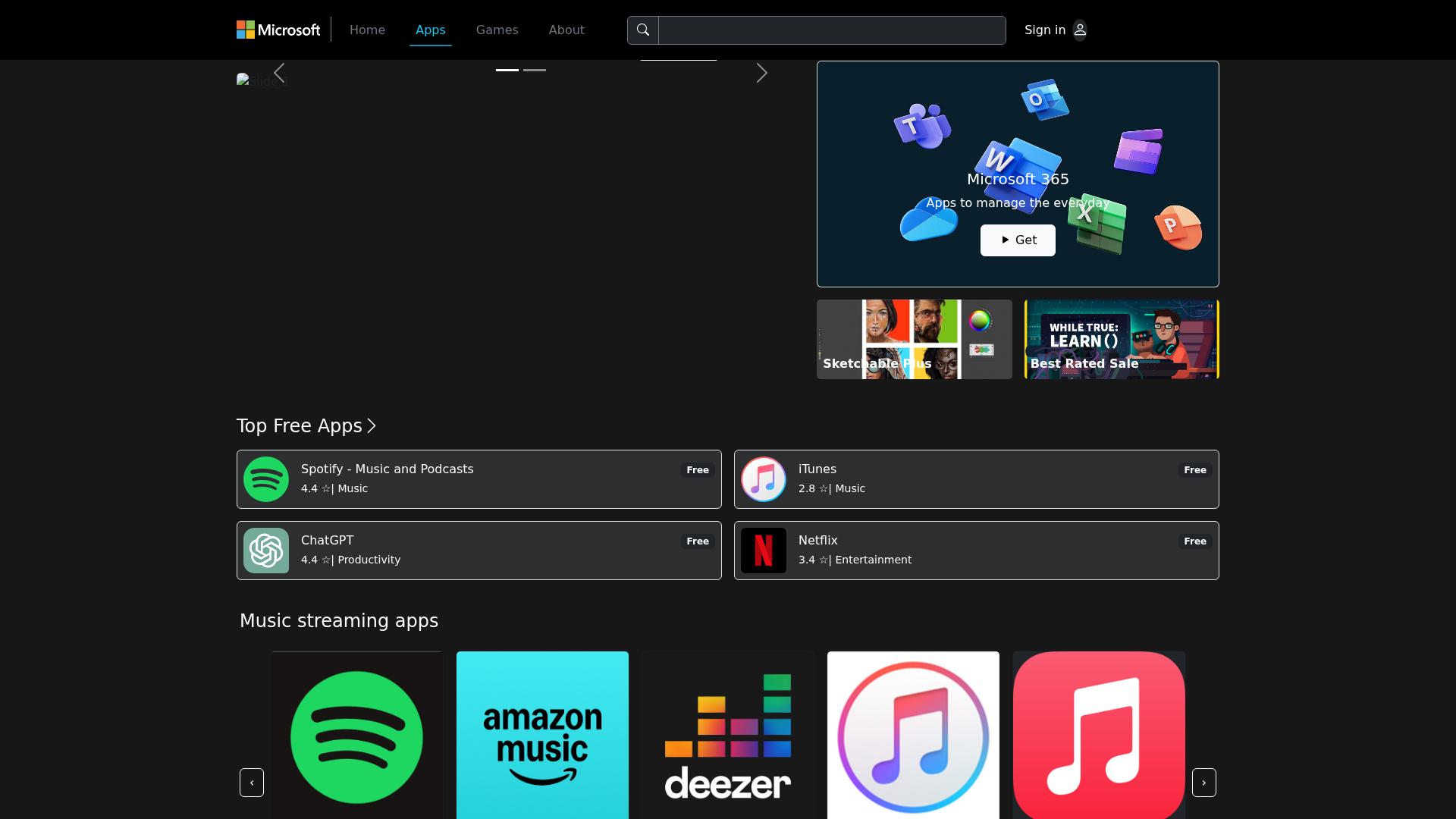Click the Free badge on Netflix card
Screen dimensions: 1456x819
[x=1194, y=541]
